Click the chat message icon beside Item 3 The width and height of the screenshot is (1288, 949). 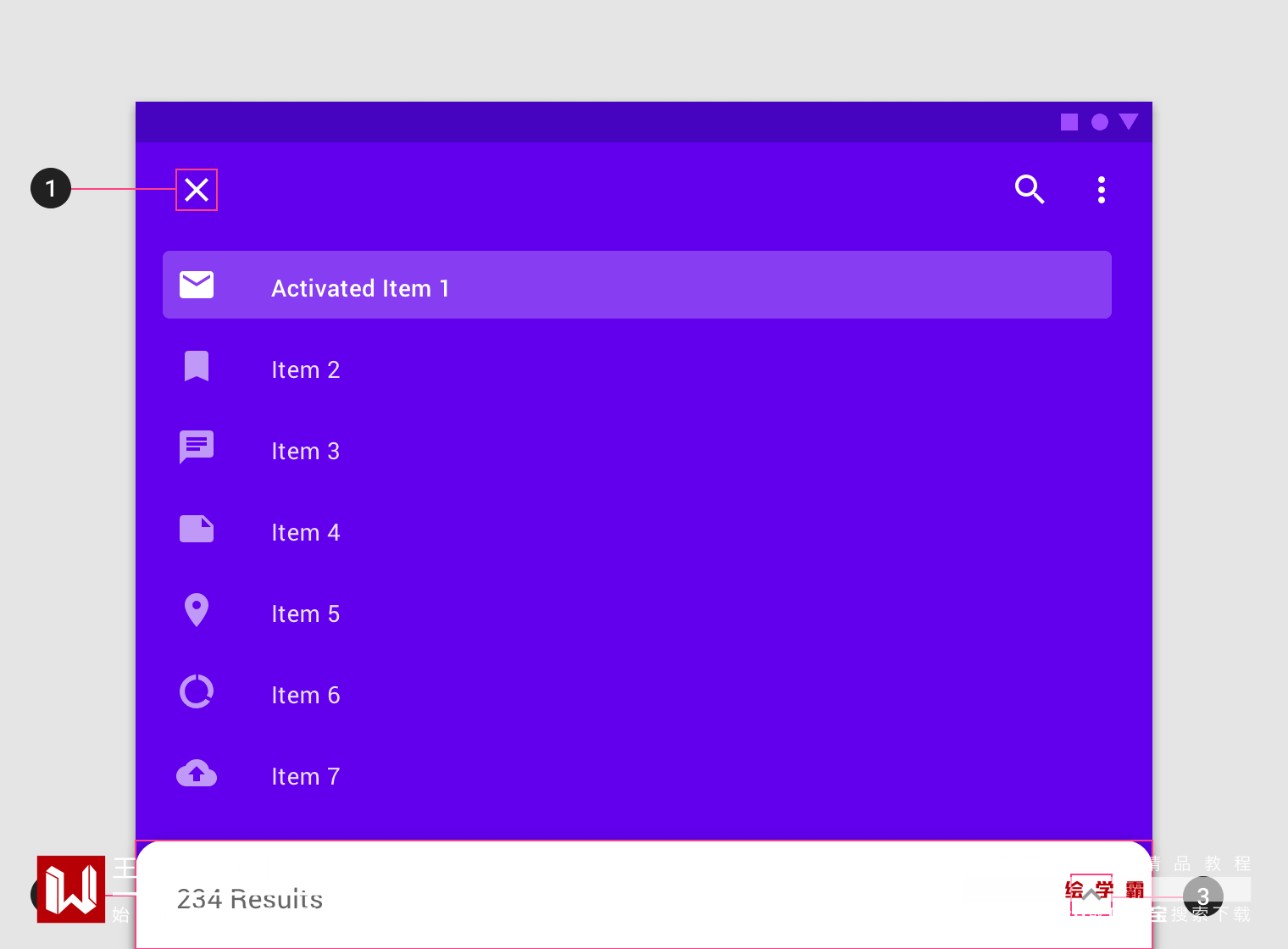197,447
